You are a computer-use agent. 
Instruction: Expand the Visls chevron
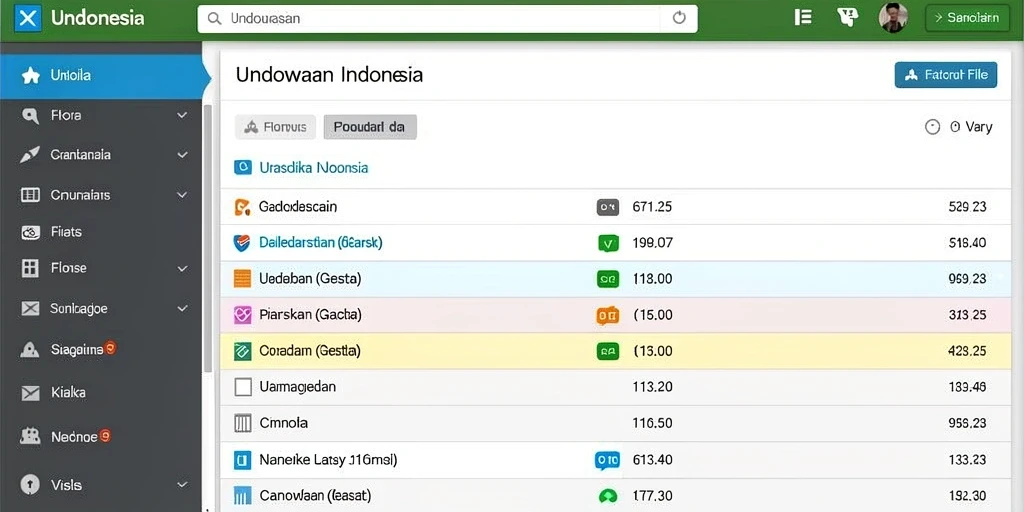[x=182, y=485]
